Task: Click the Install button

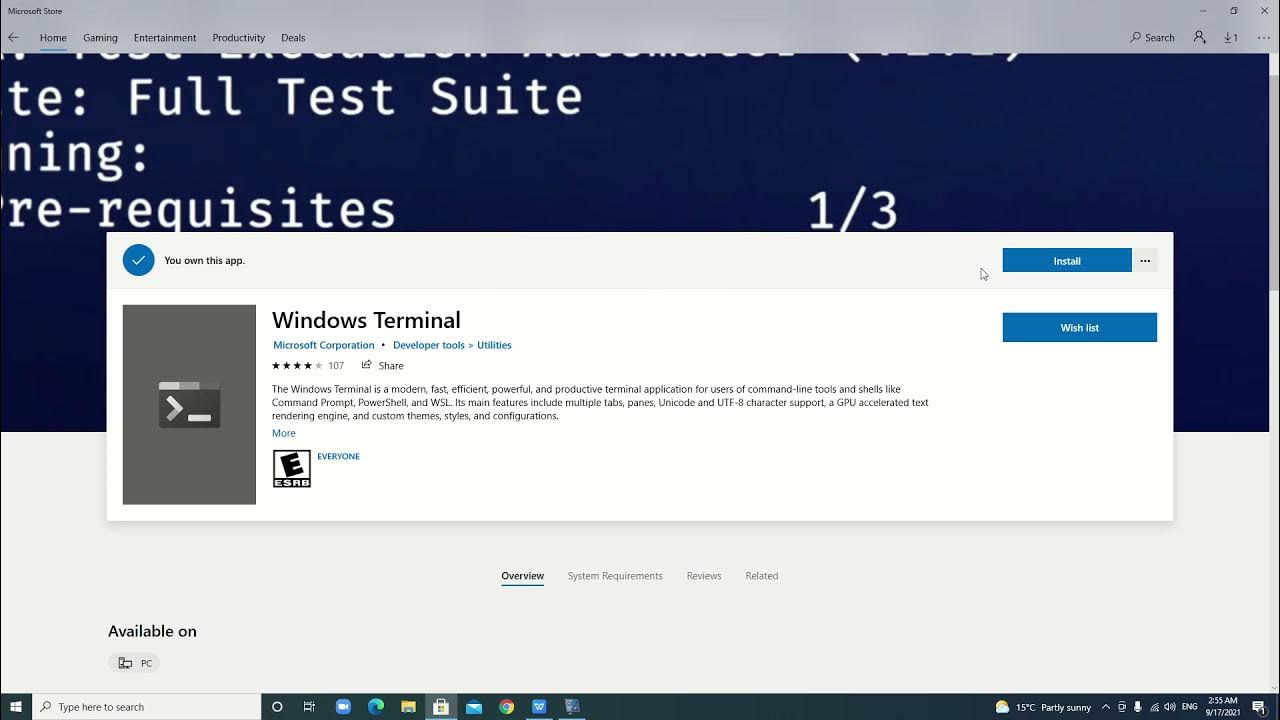Action: (1067, 261)
